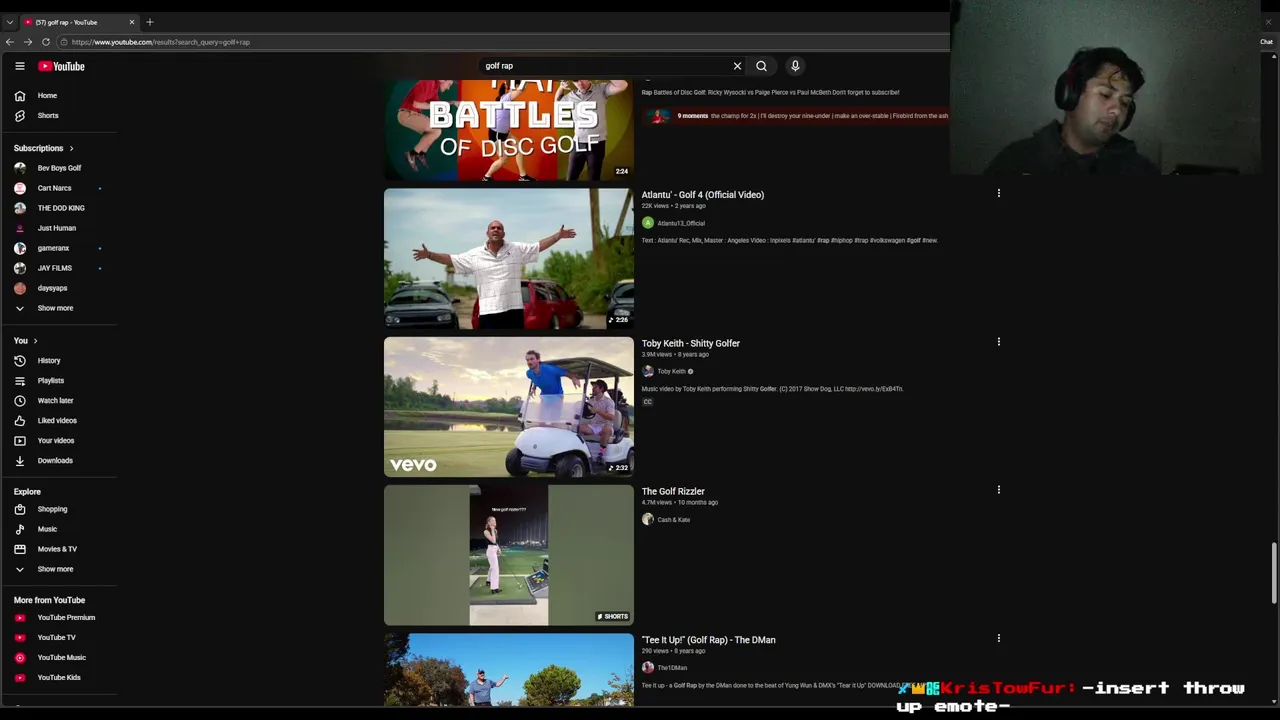Image resolution: width=1280 pixels, height=720 pixels.
Task: Click title Atlantu' - Golf 4 (Official Video)
Action: point(702,195)
